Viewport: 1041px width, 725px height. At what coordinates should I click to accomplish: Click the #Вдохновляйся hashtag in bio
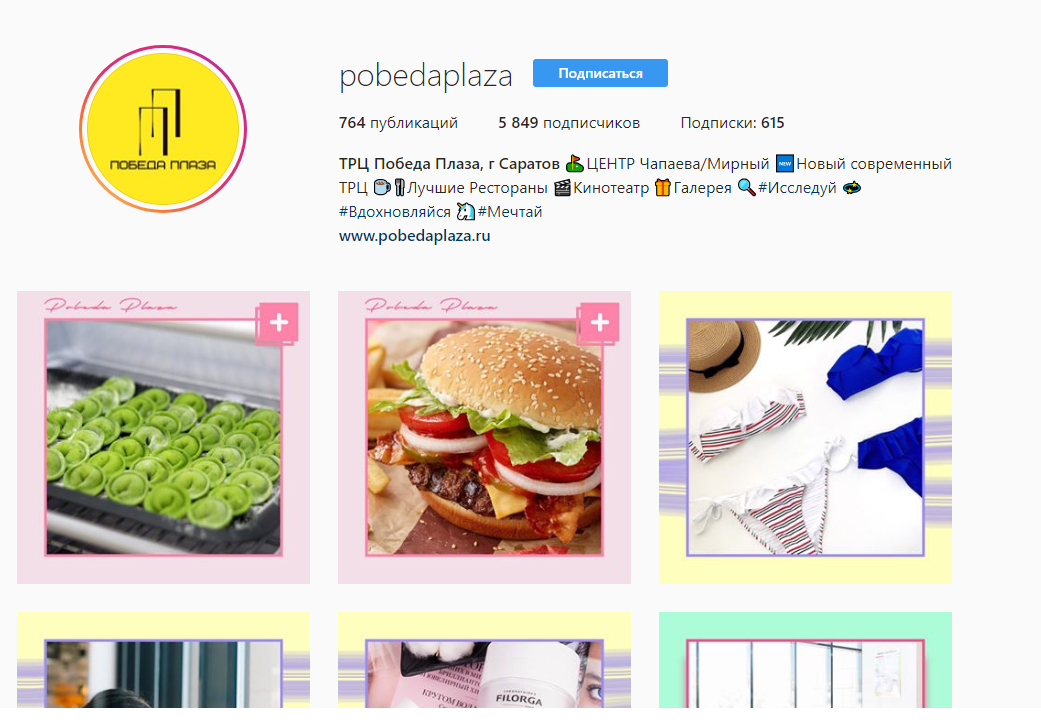pos(395,212)
